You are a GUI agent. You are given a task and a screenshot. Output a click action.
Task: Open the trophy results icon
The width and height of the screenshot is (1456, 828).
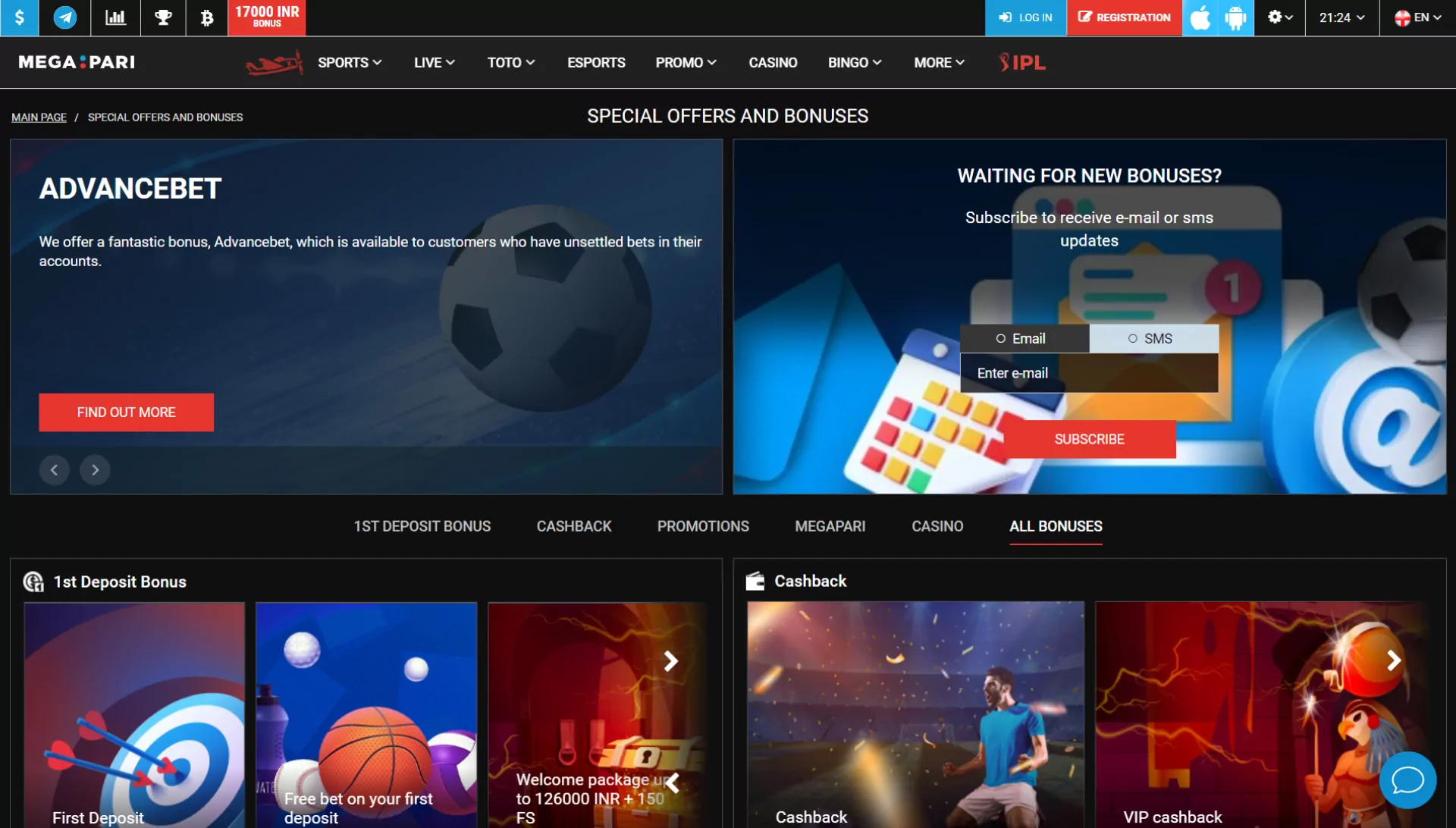[x=163, y=17]
